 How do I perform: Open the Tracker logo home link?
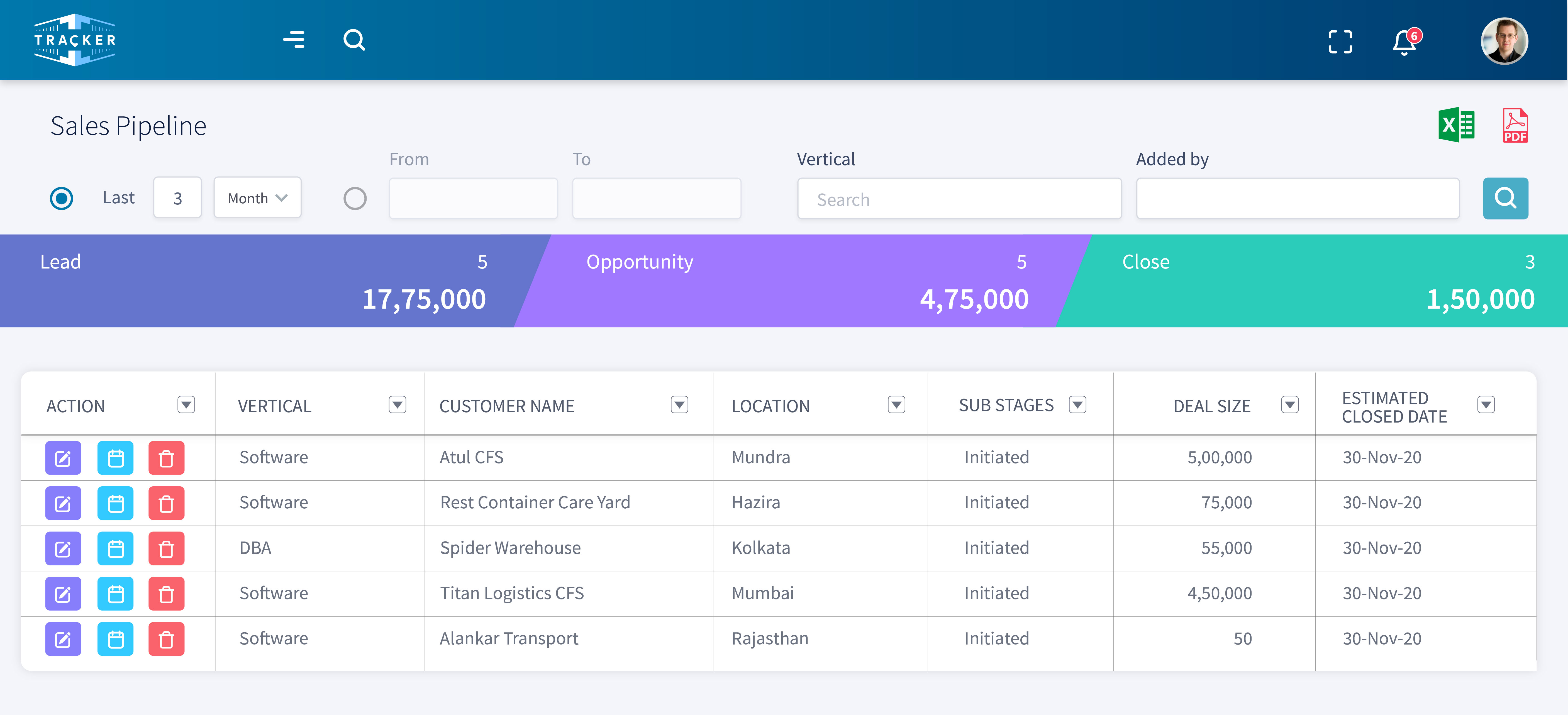[75, 40]
